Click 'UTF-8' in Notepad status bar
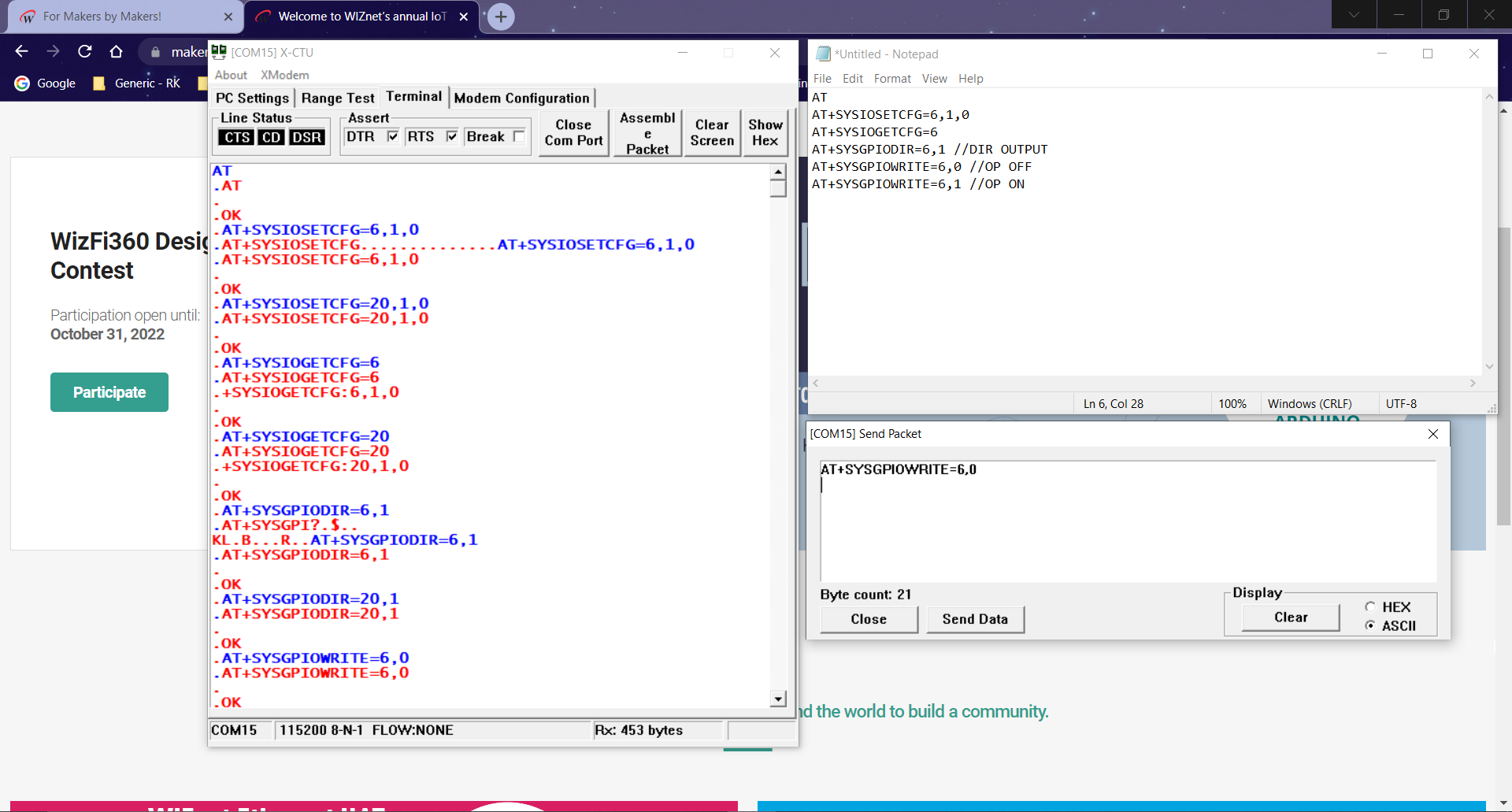 pos(1401,404)
